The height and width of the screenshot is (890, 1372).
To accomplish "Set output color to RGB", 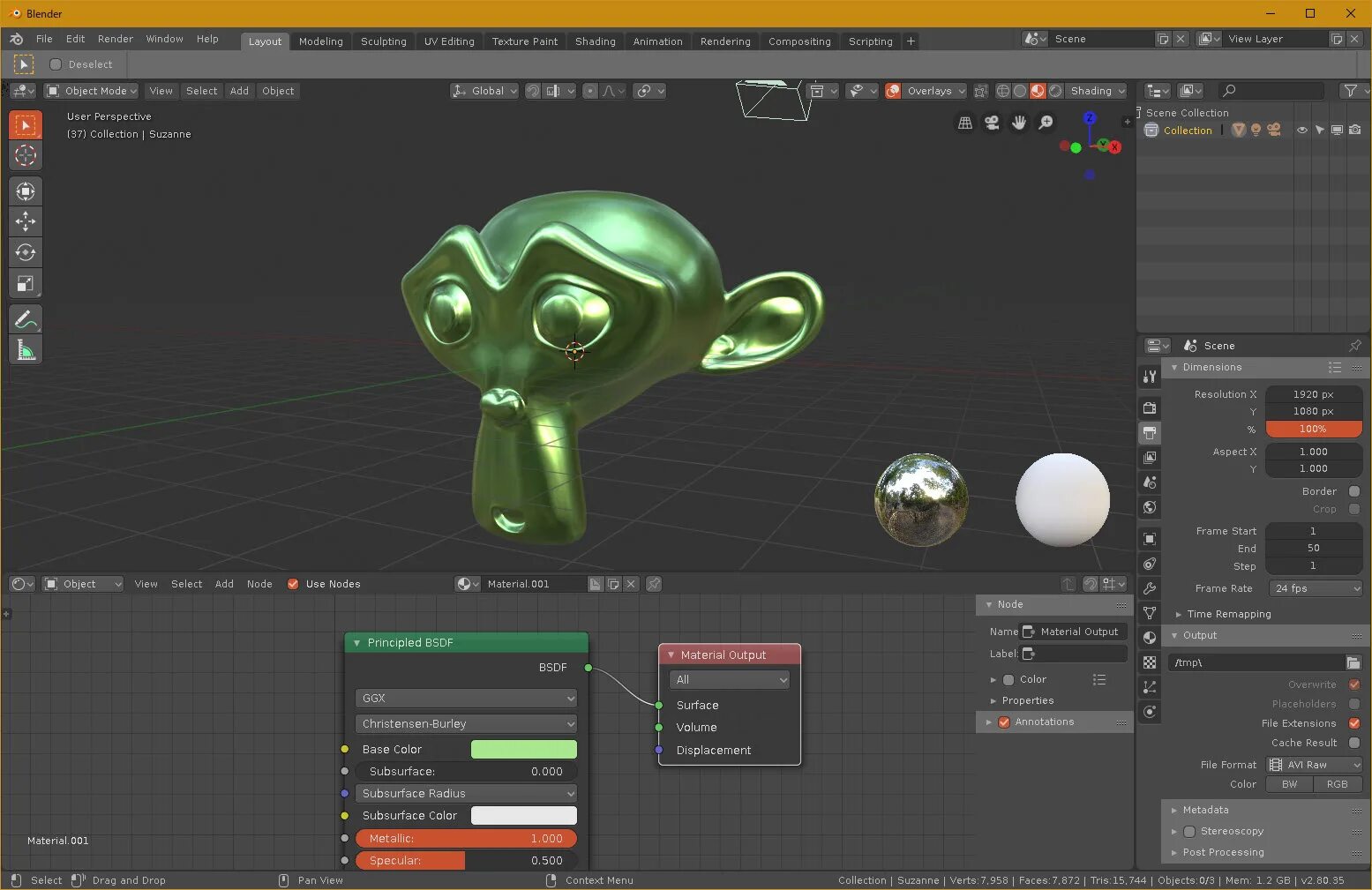I will [x=1338, y=784].
